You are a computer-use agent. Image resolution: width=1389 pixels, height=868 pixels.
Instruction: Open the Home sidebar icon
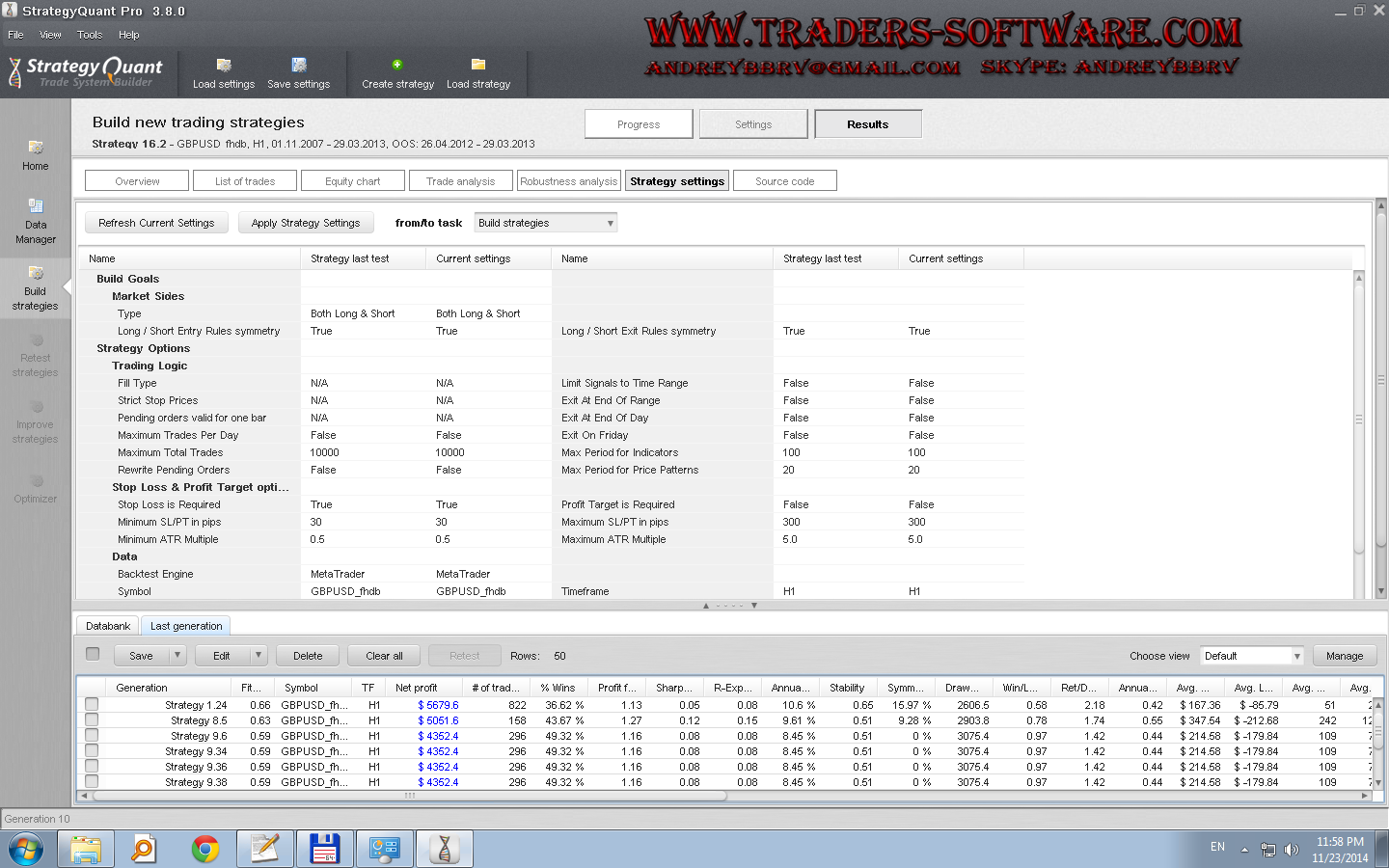pos(36,148)
